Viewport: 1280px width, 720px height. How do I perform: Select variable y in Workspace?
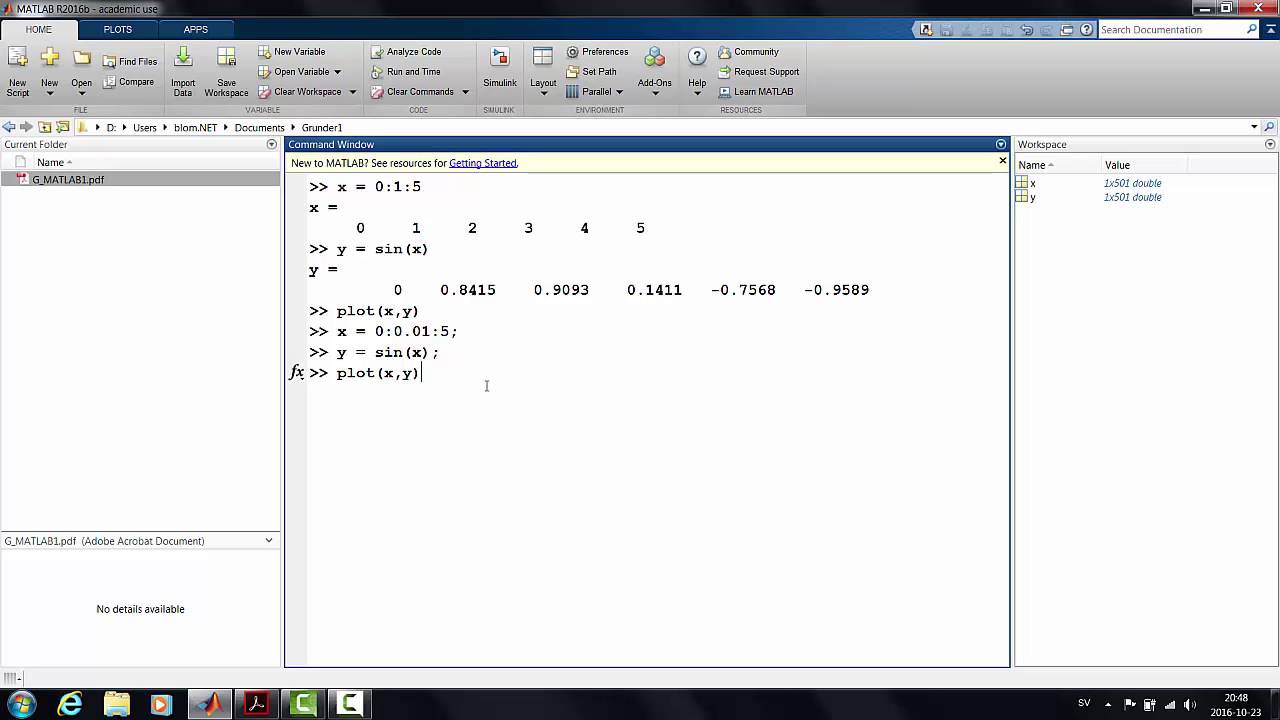pyautogui.click(x=1146, y=197)
